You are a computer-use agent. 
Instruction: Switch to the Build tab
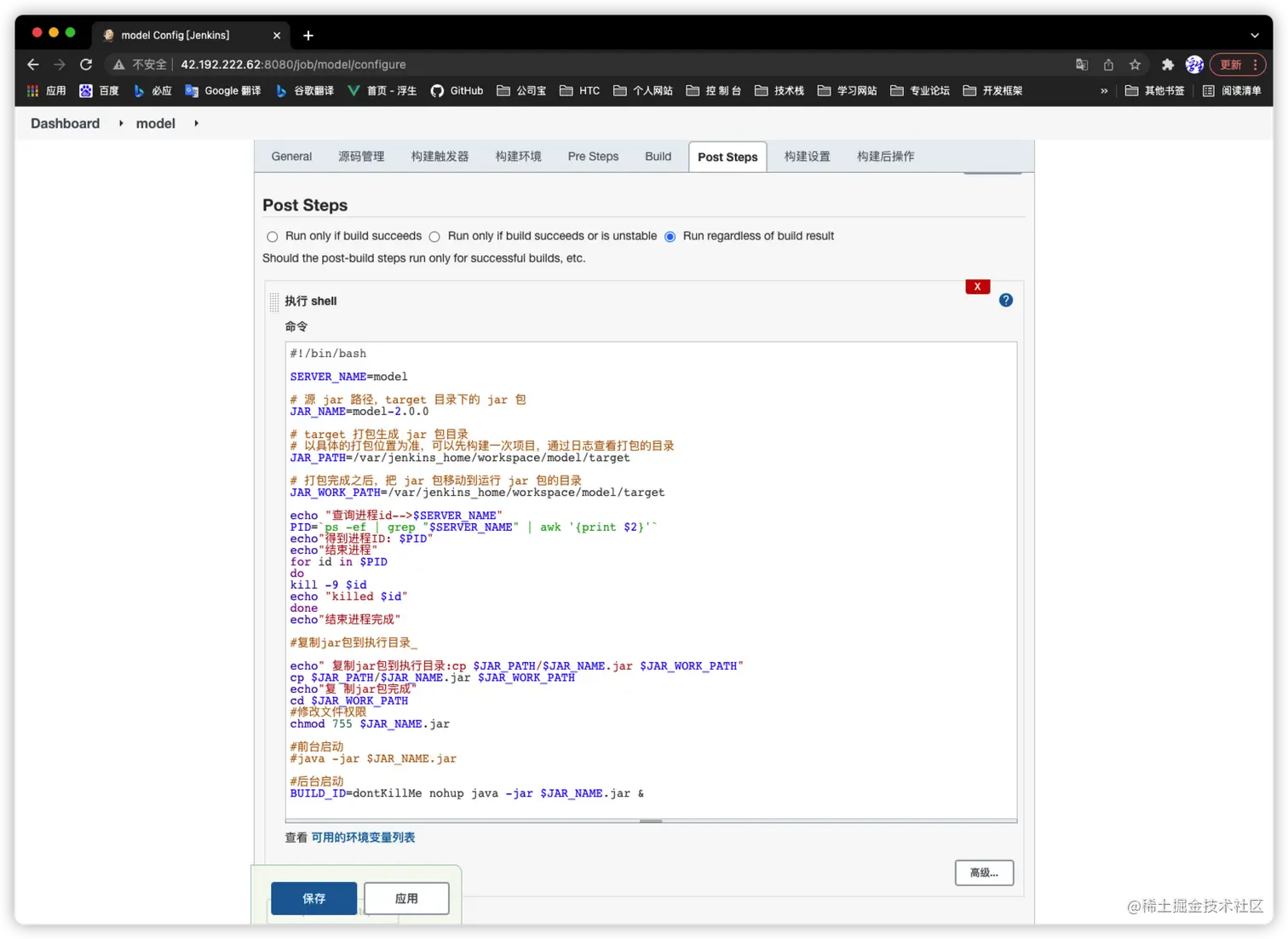(658, 156)
